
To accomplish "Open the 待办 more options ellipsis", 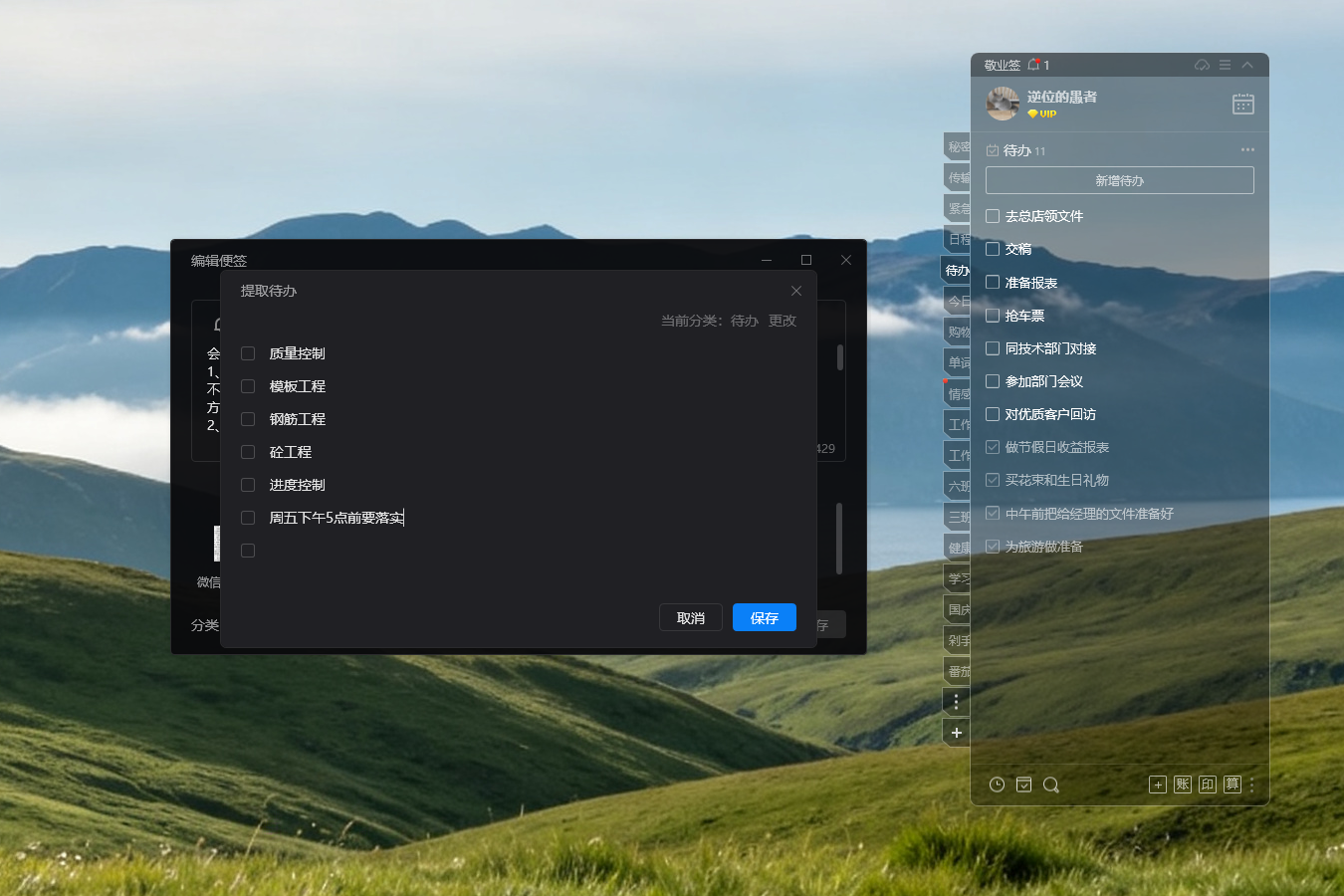I will (1247, 150).
